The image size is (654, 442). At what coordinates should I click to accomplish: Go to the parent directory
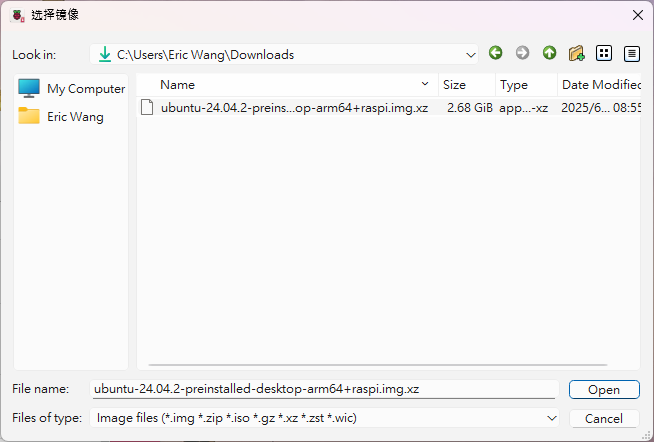click(549, 53)
